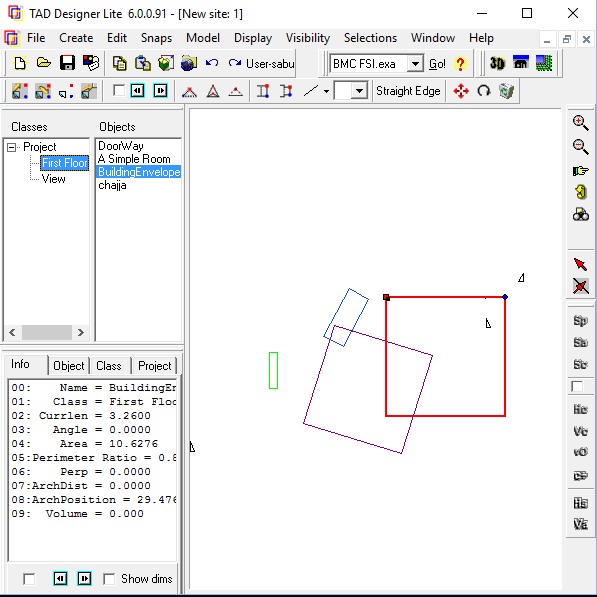597x597 pixels.
Task: Open the BMC FSI.exa dropdown
Action: click(x=415, y=64)
